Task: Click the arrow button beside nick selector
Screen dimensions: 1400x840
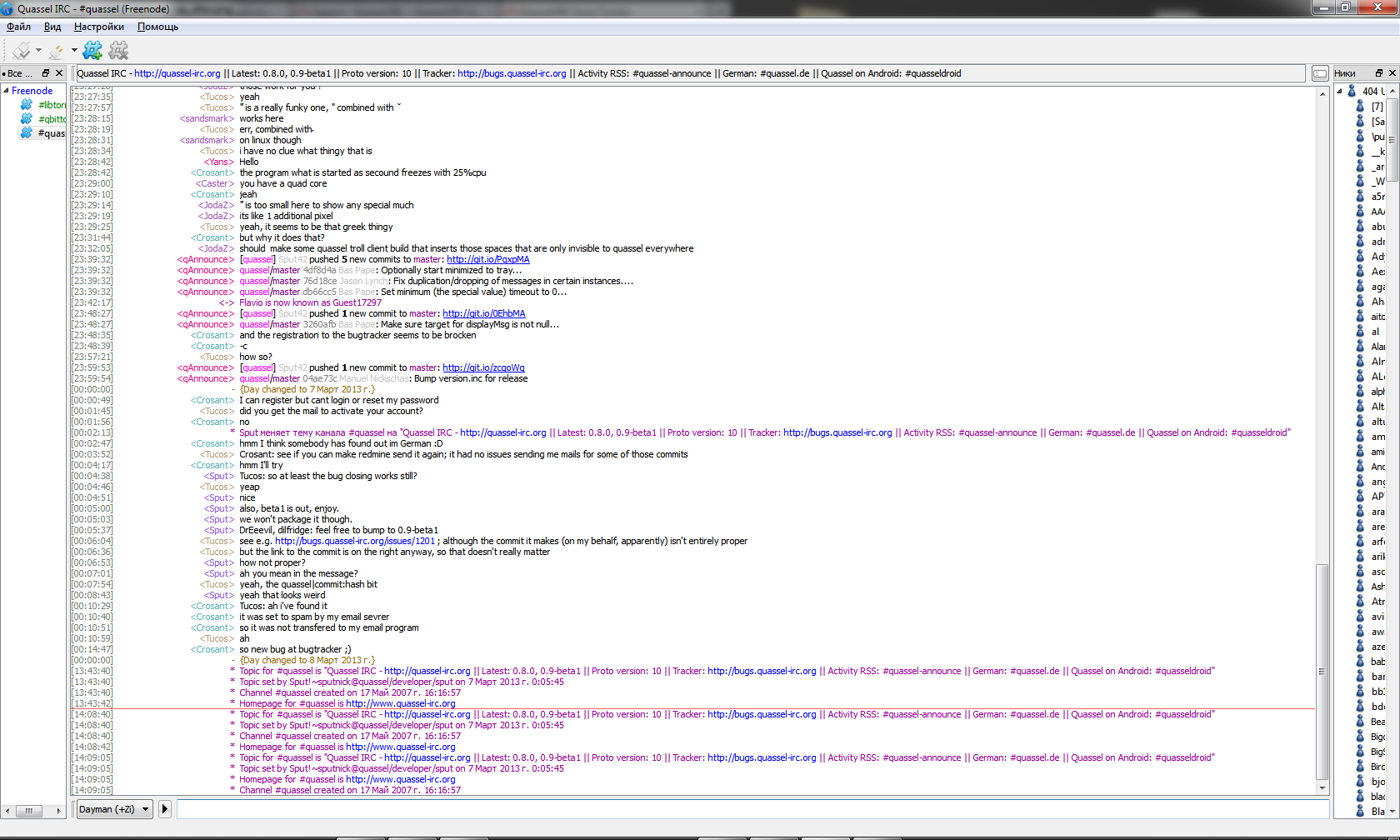Action: coord(165,809)
